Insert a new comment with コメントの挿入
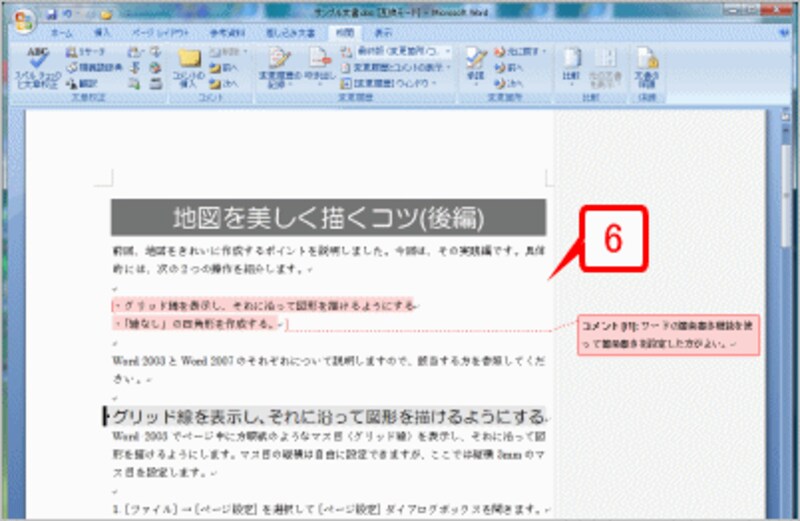 (189, 68)
